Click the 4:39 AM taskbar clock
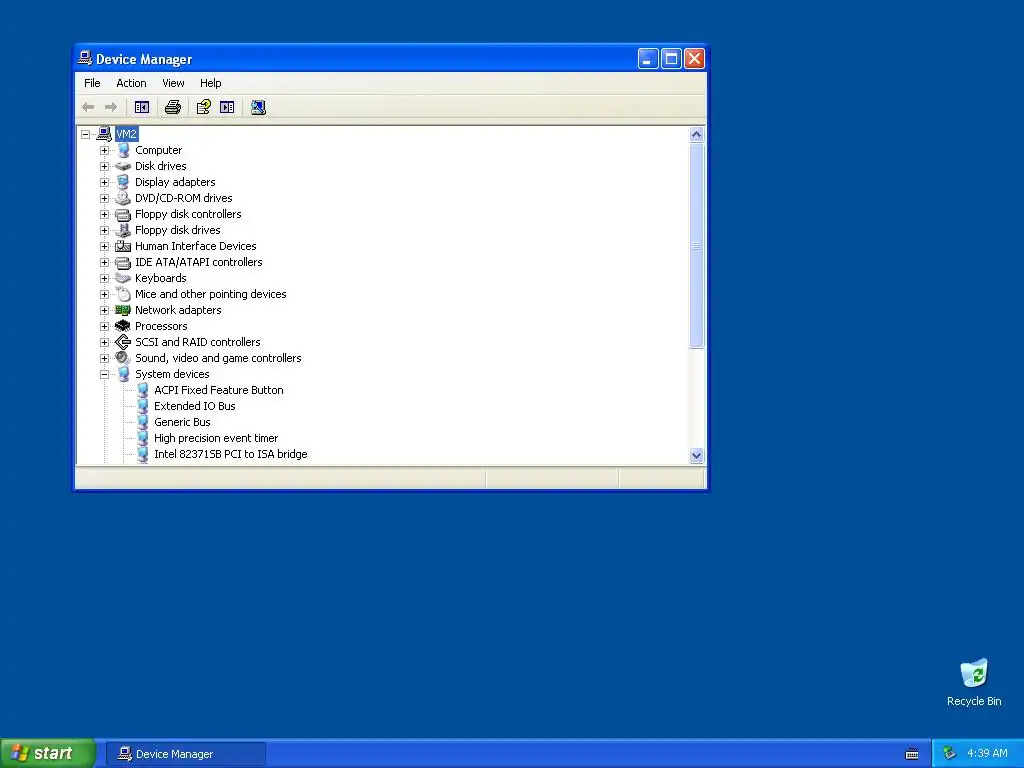Image resolution: width=1024 pixels, height=768 pixels. click(x=987, y=754)
